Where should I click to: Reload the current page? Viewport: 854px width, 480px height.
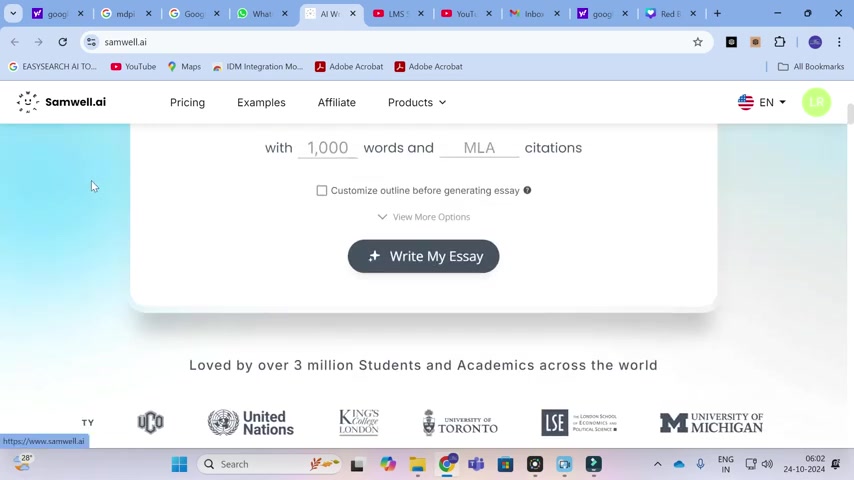coord(63,42)
